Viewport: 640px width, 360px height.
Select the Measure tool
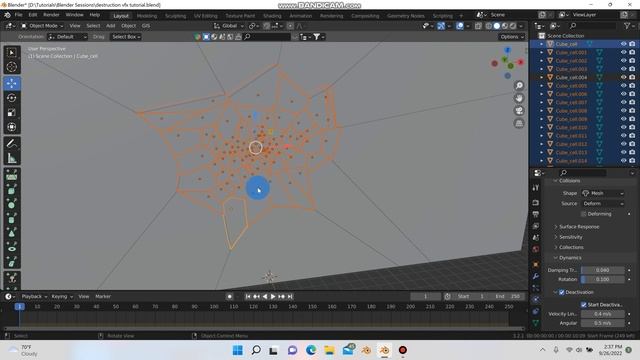[11, 158]
